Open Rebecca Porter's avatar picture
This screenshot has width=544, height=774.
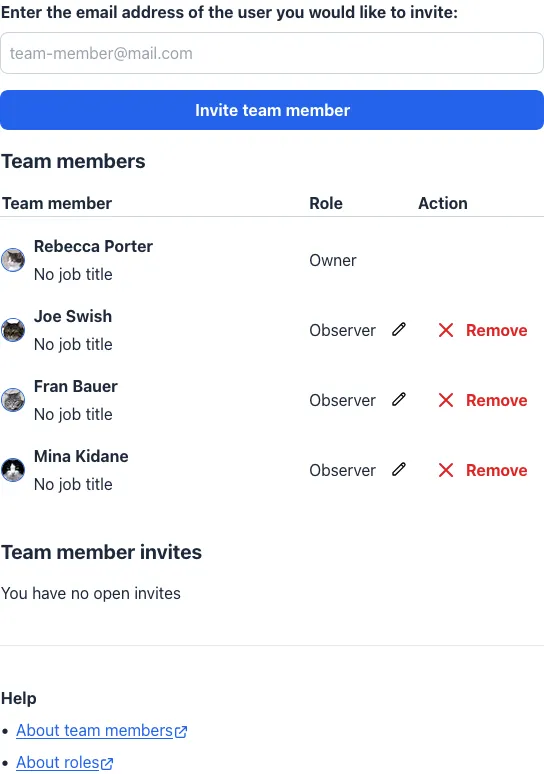(13, 260)
